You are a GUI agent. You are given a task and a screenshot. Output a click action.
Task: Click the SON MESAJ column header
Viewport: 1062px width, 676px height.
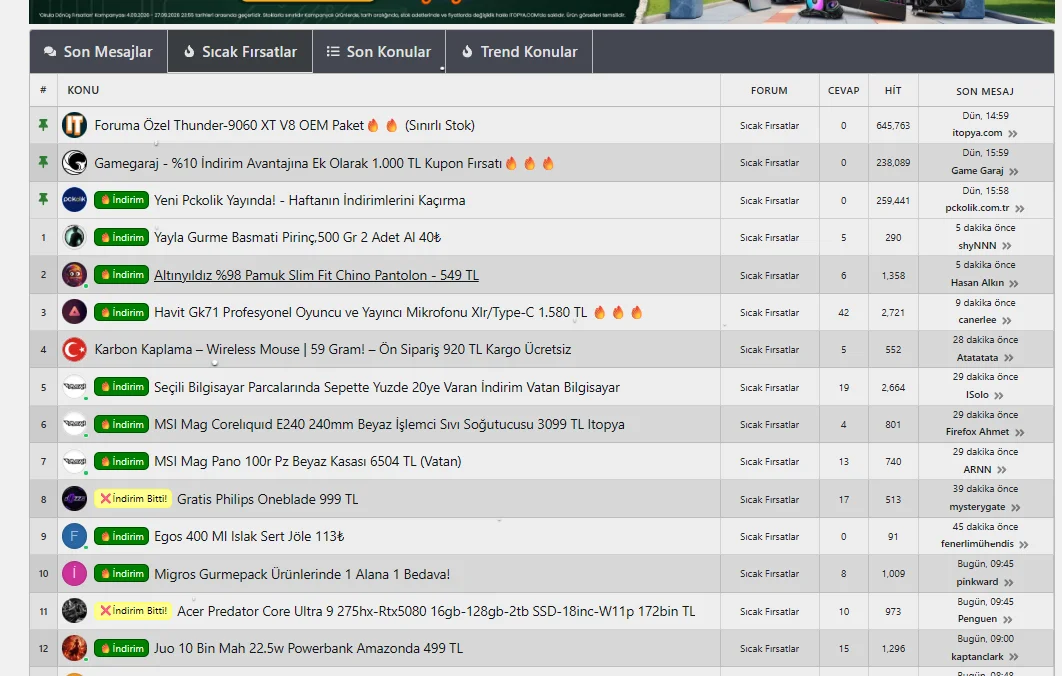[x=985, y=91]
